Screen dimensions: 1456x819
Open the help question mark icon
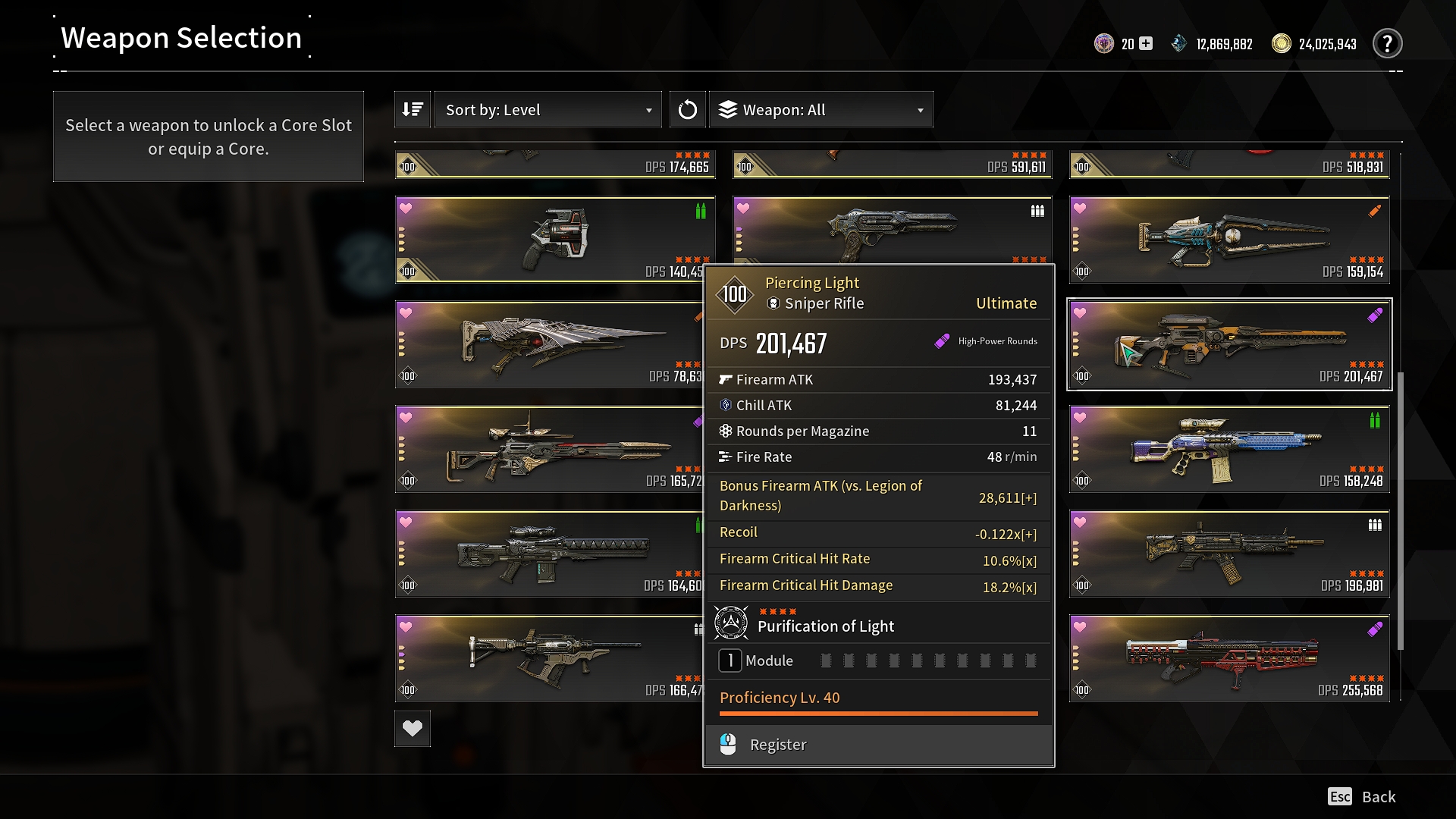click(x=1387, y=43)
